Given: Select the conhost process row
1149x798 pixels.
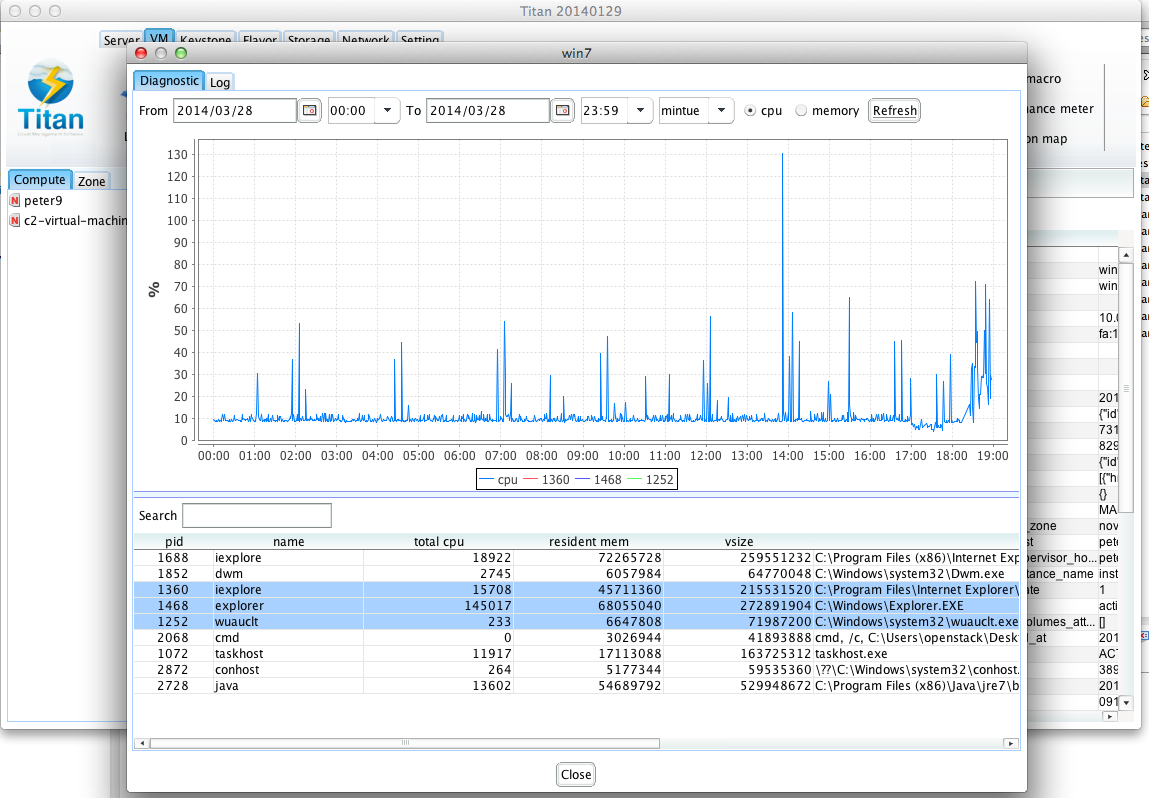Looking at the screenshot, I should pos(576,670).
